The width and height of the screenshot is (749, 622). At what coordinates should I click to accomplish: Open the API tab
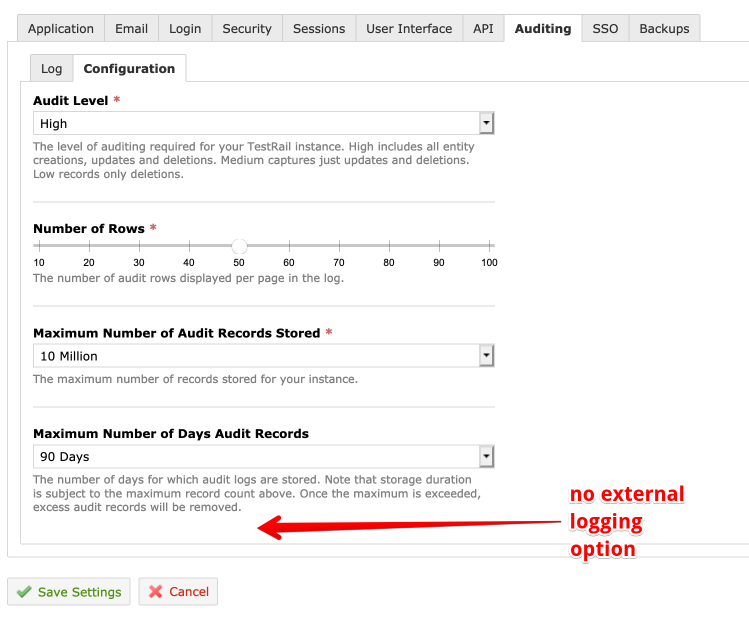tap(483, 29)
